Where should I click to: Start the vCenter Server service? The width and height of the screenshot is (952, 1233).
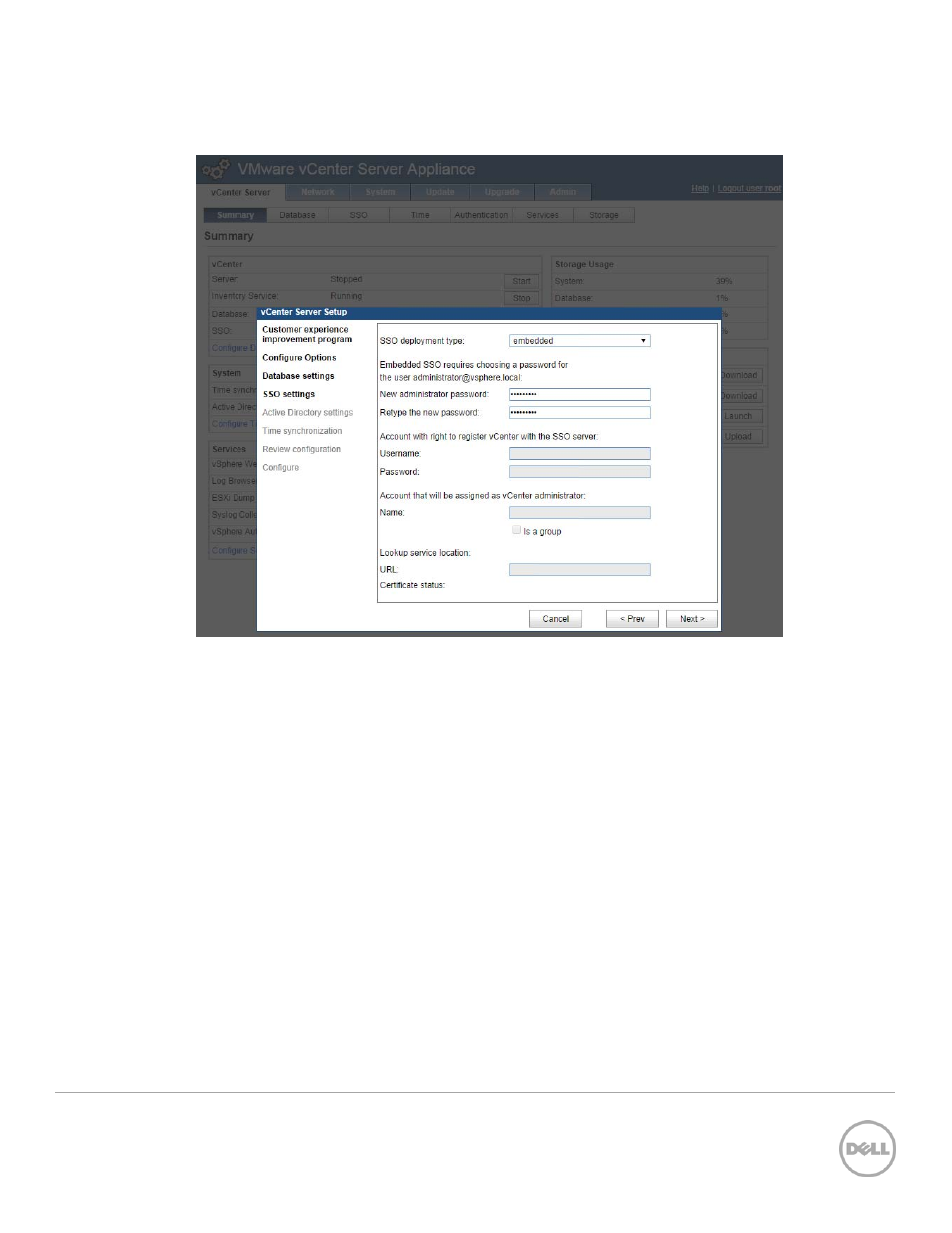521,281
